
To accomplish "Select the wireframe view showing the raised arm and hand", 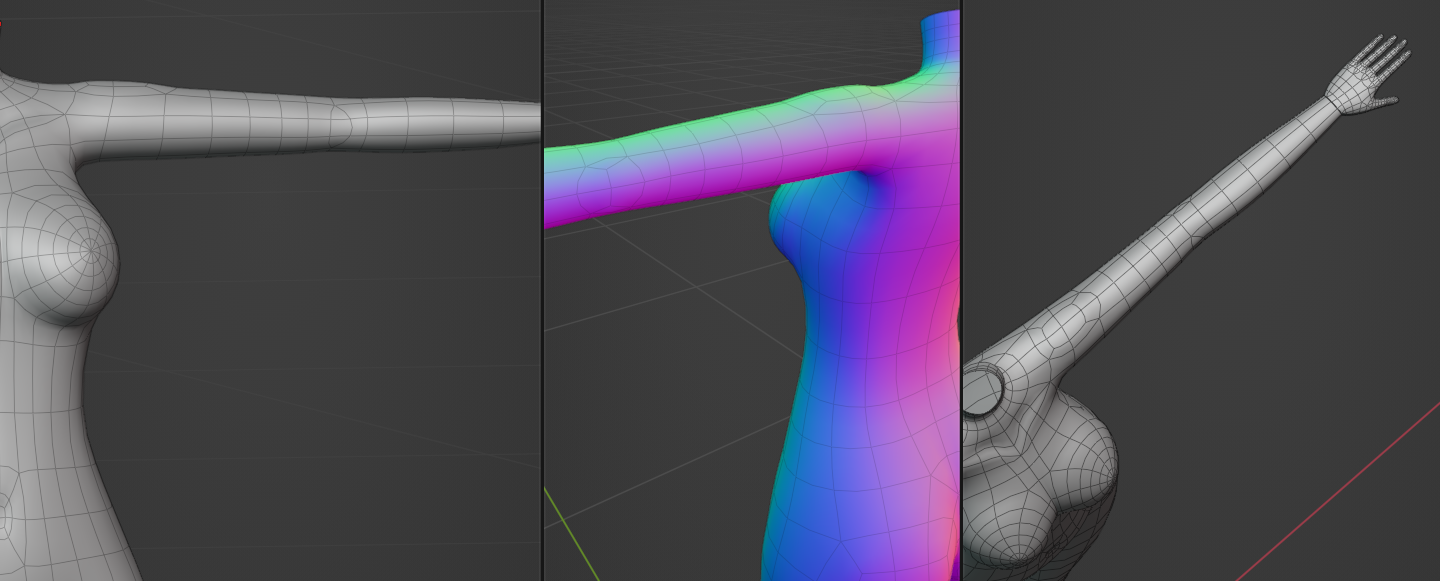I will 1201,290.
